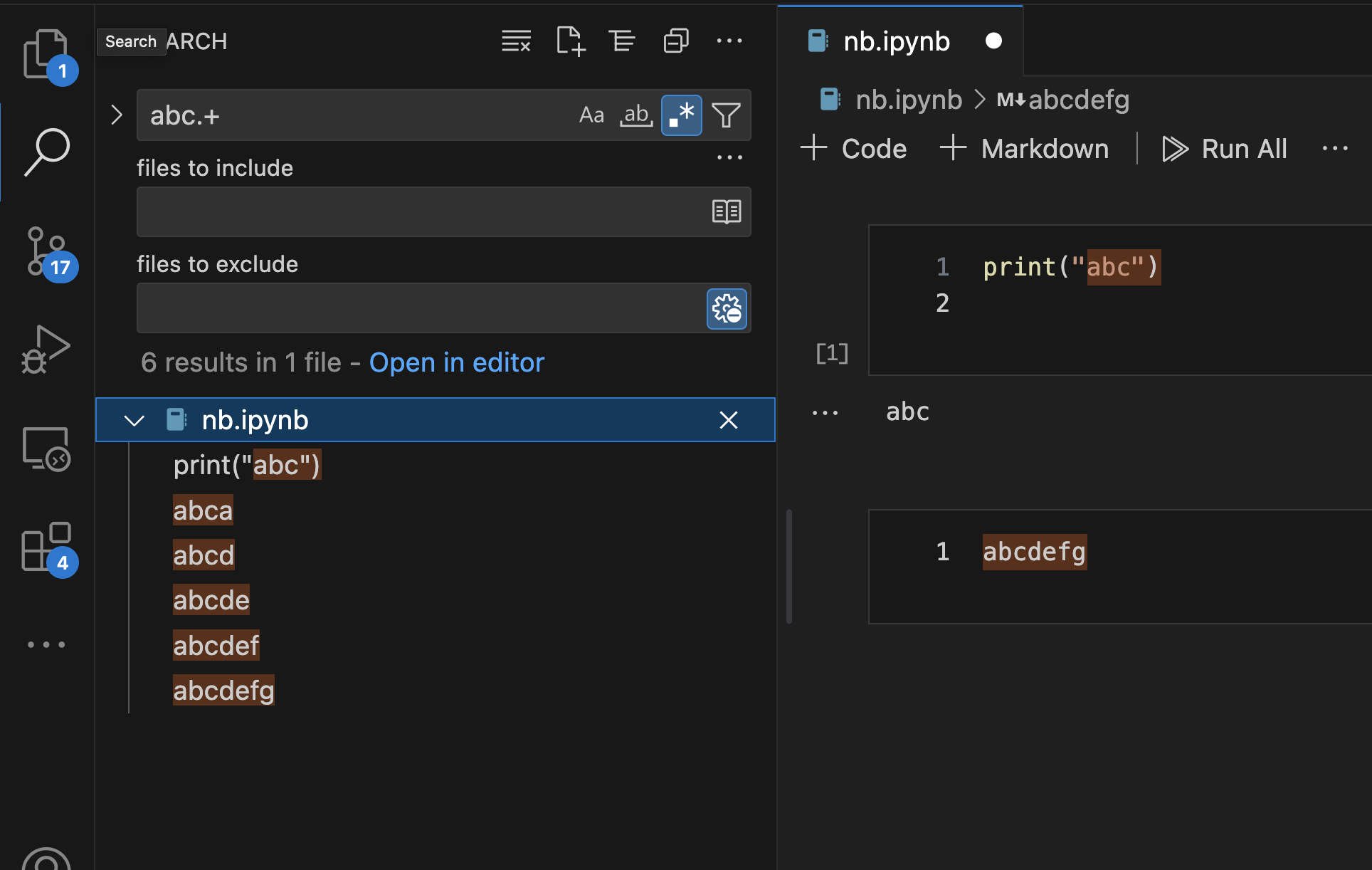The width and height of the screenshot is (1372, 870).
Task: Clear the search results
Action: point(516,41)
